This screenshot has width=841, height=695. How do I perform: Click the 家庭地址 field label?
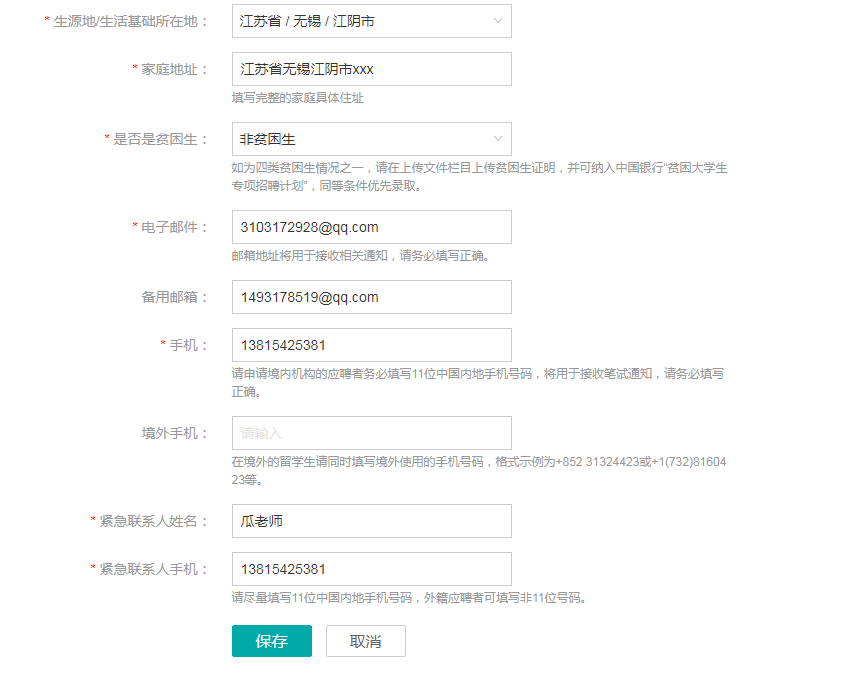click(x=174, y=69)
